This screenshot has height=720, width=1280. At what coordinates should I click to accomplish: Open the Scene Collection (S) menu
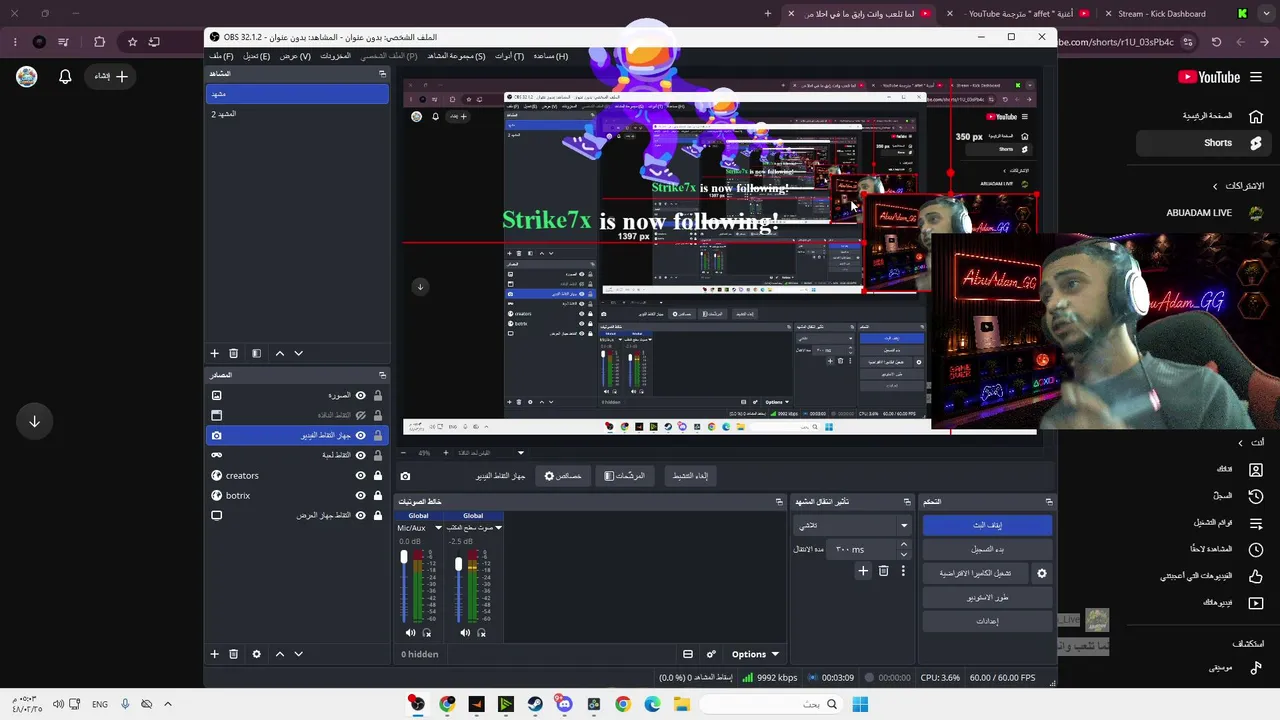[456, 56]
